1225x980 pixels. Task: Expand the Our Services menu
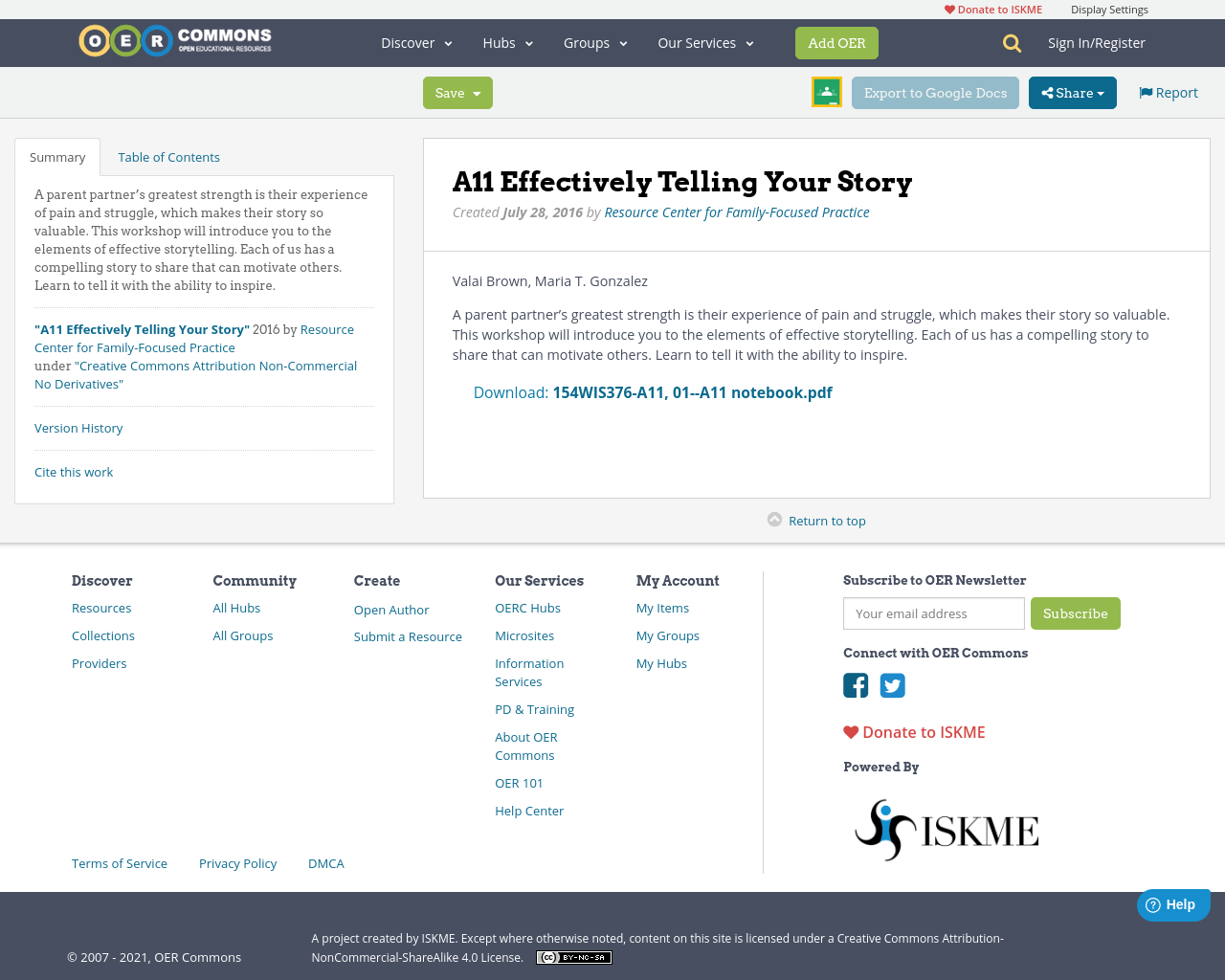point(705,42)
